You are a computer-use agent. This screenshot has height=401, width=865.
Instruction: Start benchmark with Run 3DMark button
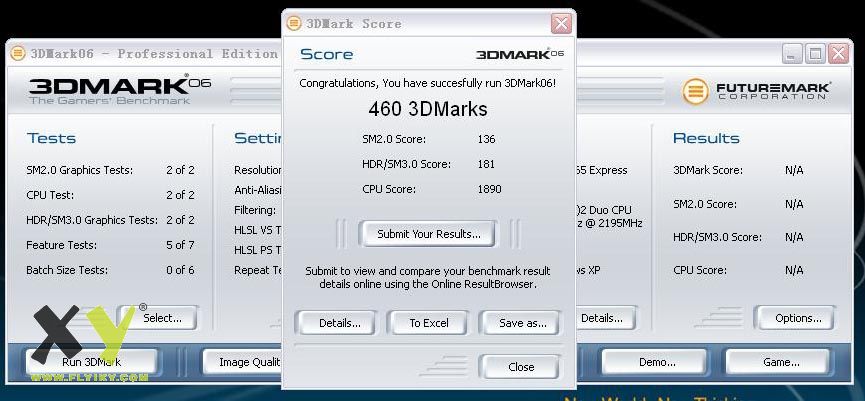click(x=91, y=362)
